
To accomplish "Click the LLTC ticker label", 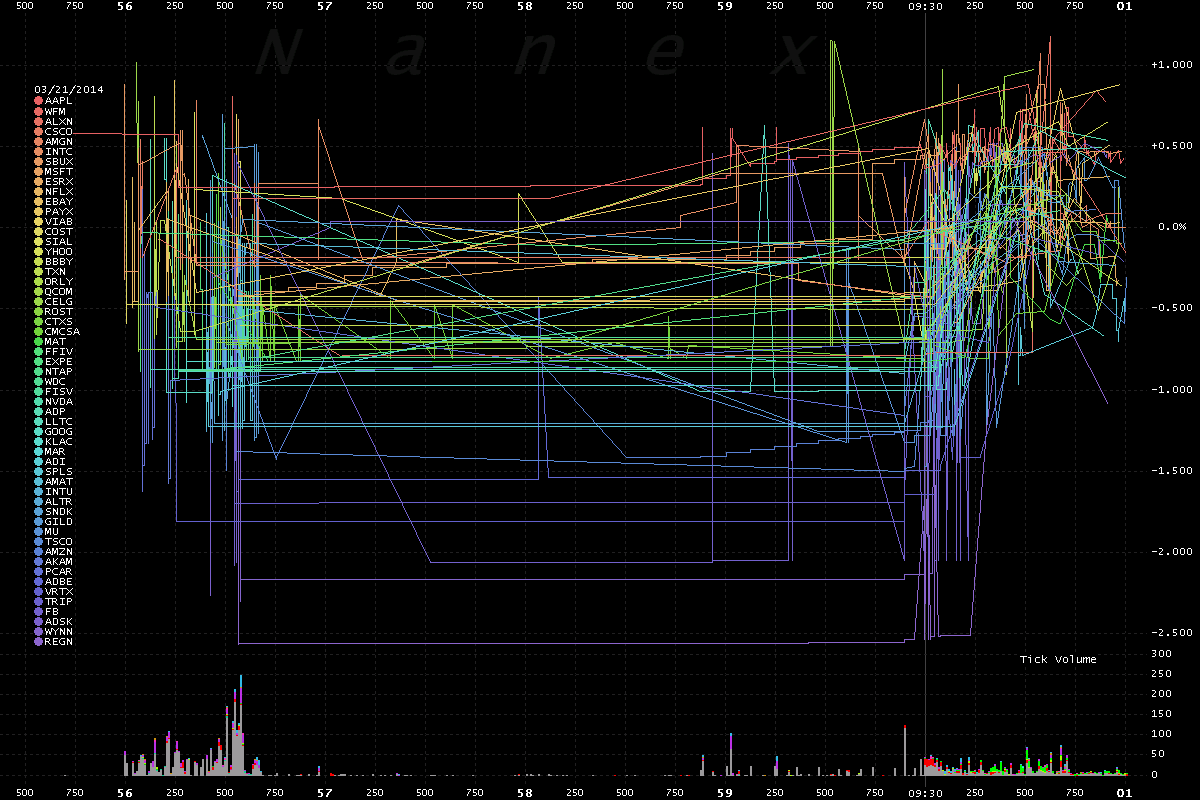I will (59, 421).
